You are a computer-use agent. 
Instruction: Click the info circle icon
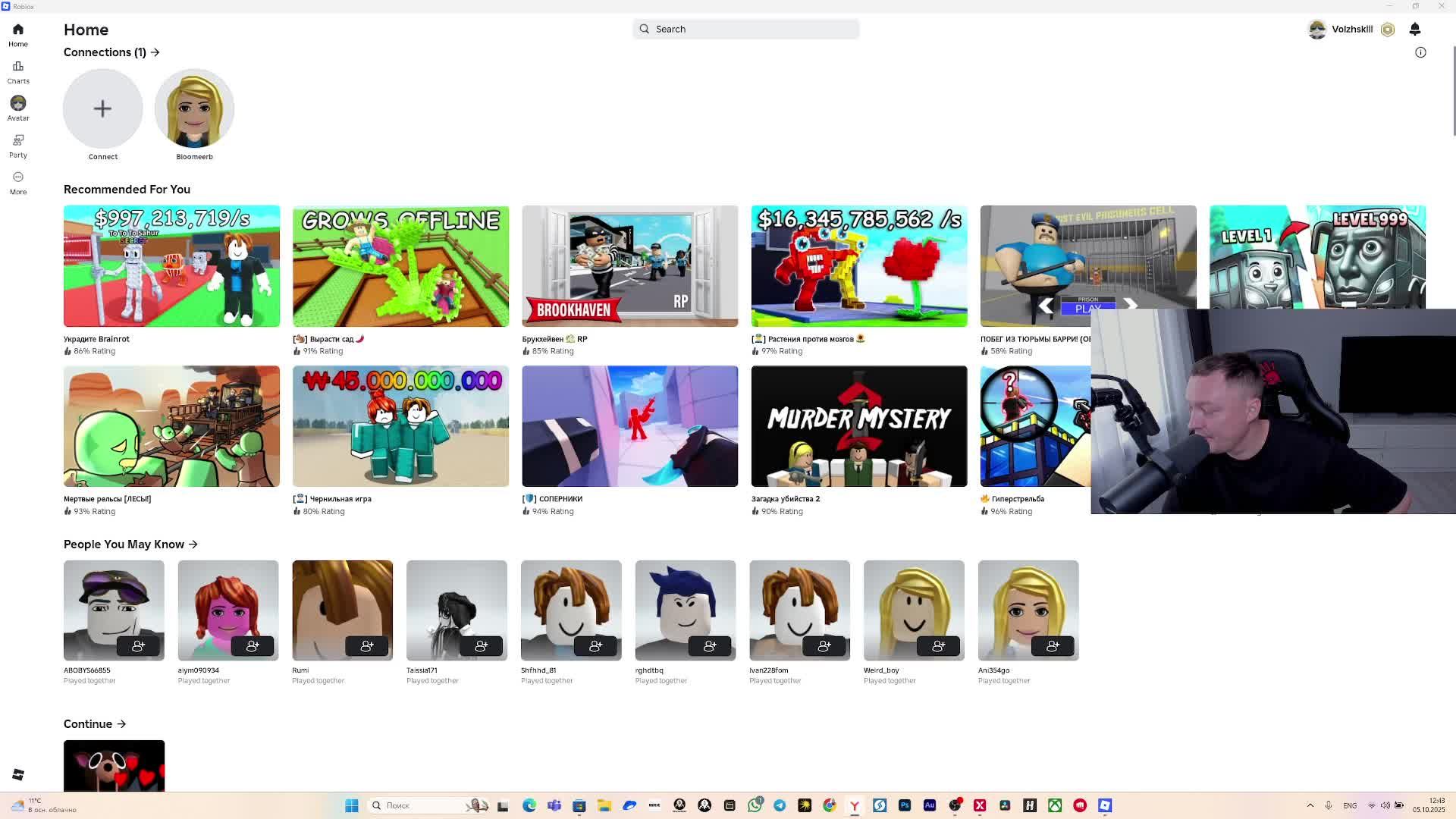pos(1420,52)
